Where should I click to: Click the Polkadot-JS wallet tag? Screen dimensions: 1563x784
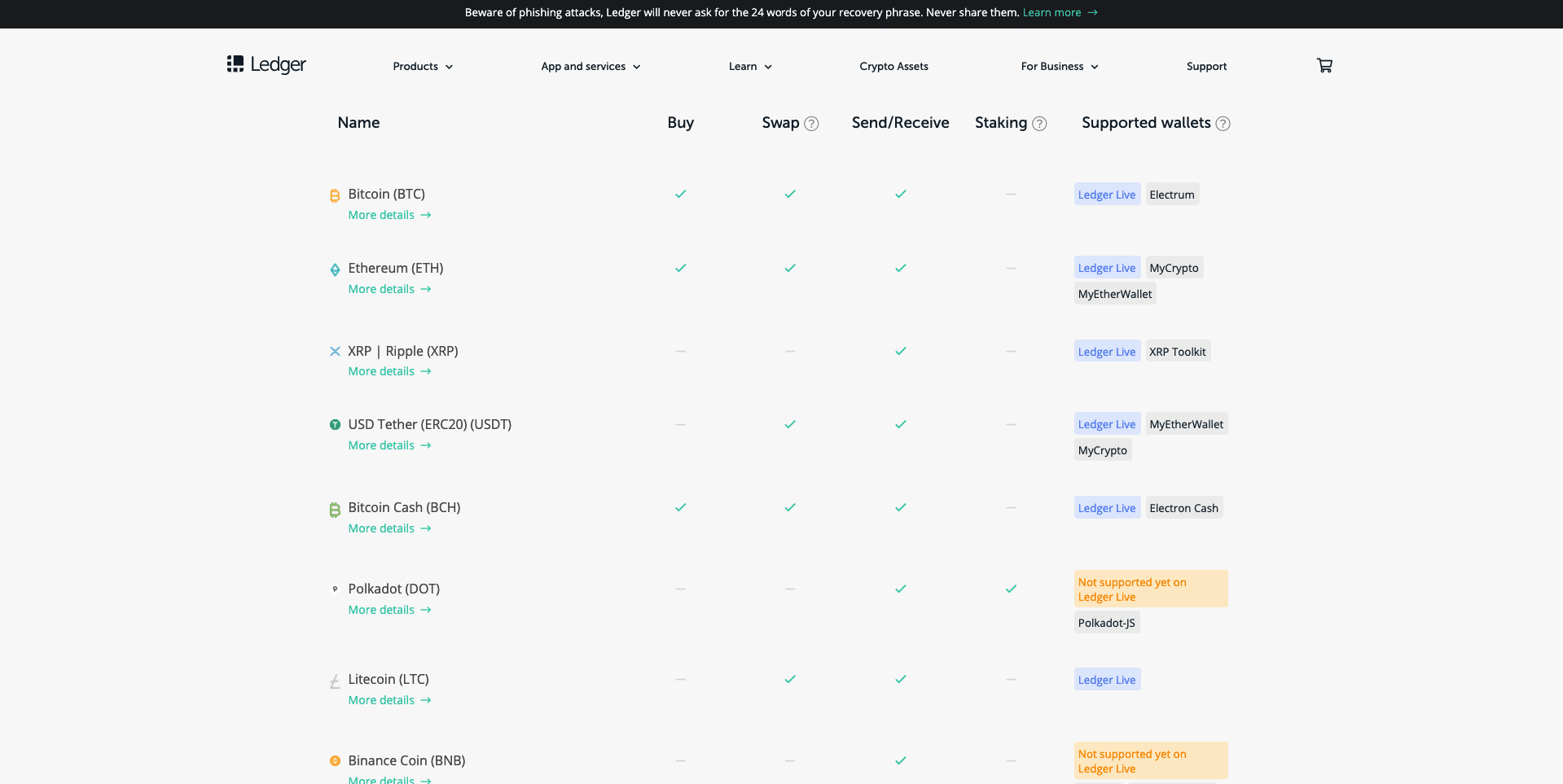tap(1107, 623)
